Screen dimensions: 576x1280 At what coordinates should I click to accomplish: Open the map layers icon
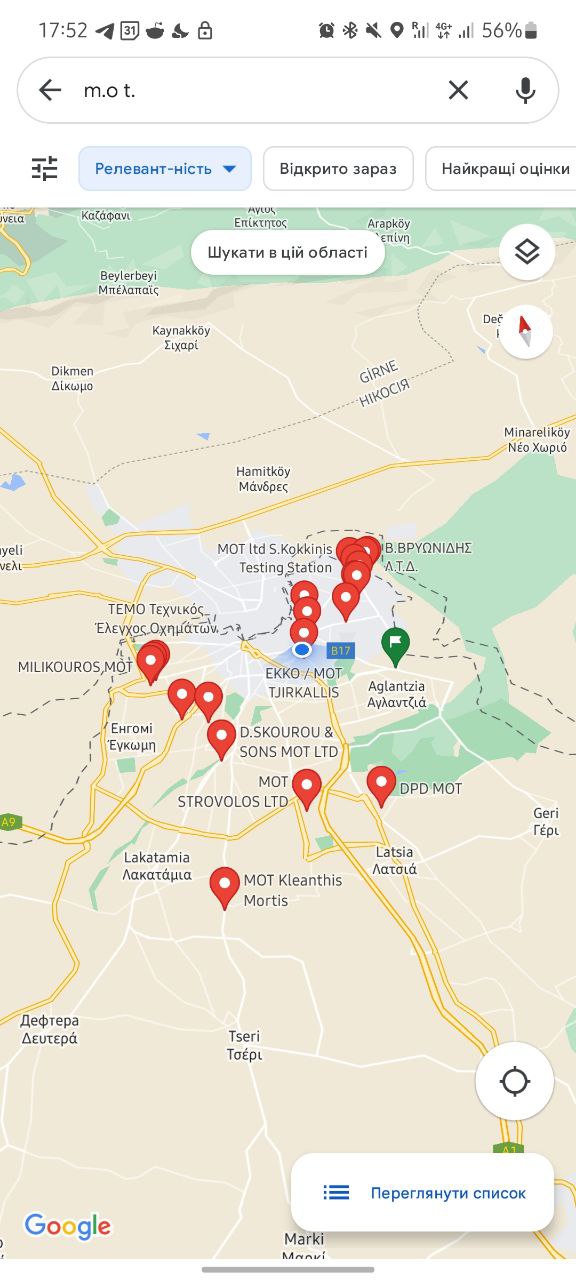click(x=527, y=253)
